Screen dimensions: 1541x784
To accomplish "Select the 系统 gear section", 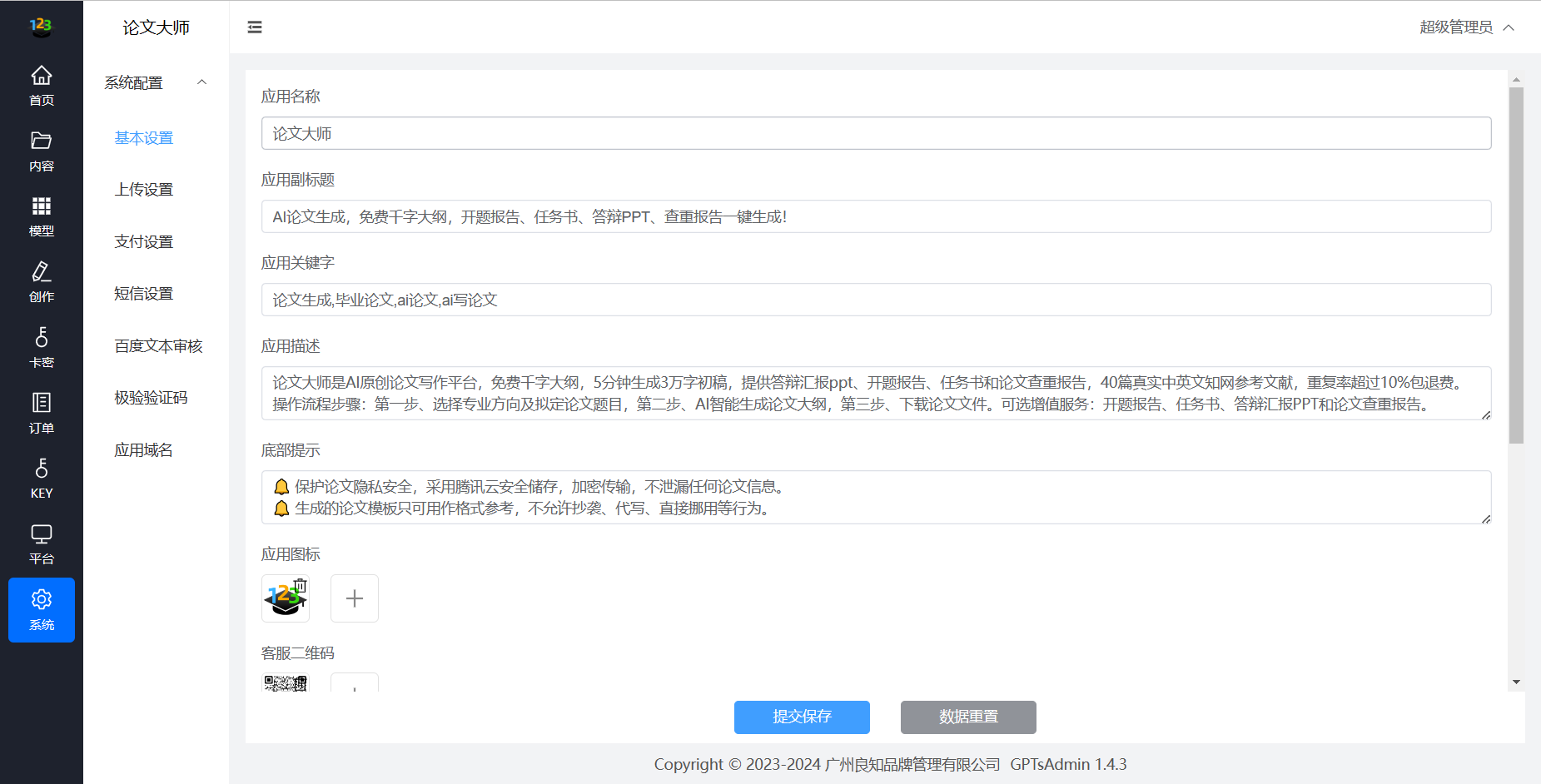I will (42, 610).
